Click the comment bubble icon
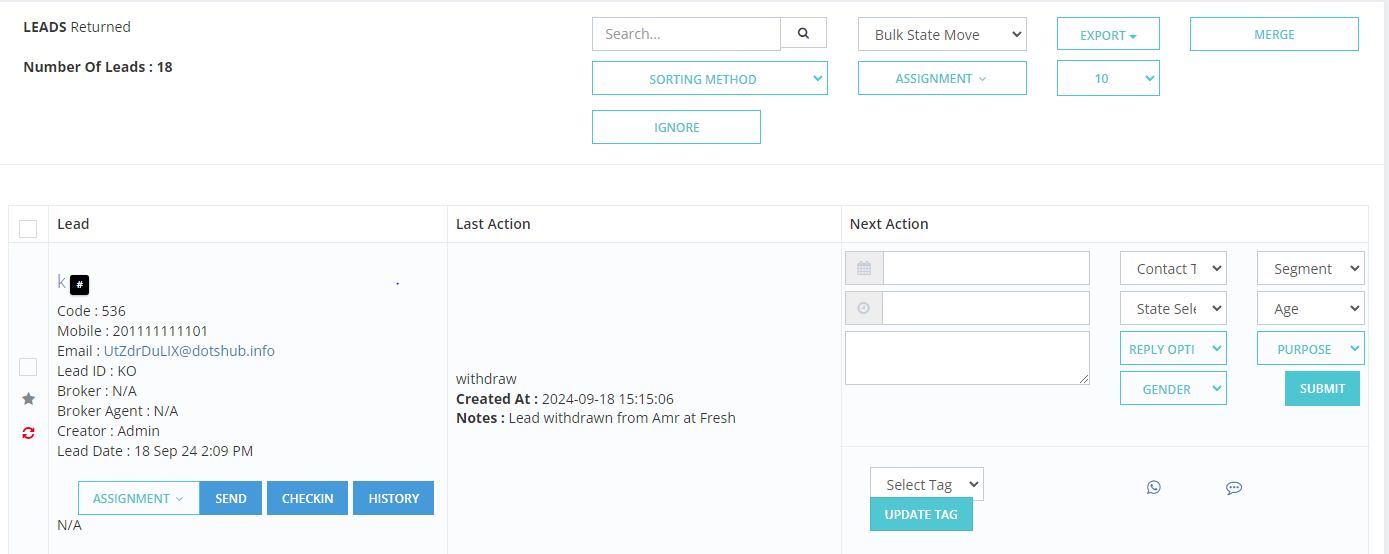The height and width of the screenshot is (554, 1389). coord(1234,488)
